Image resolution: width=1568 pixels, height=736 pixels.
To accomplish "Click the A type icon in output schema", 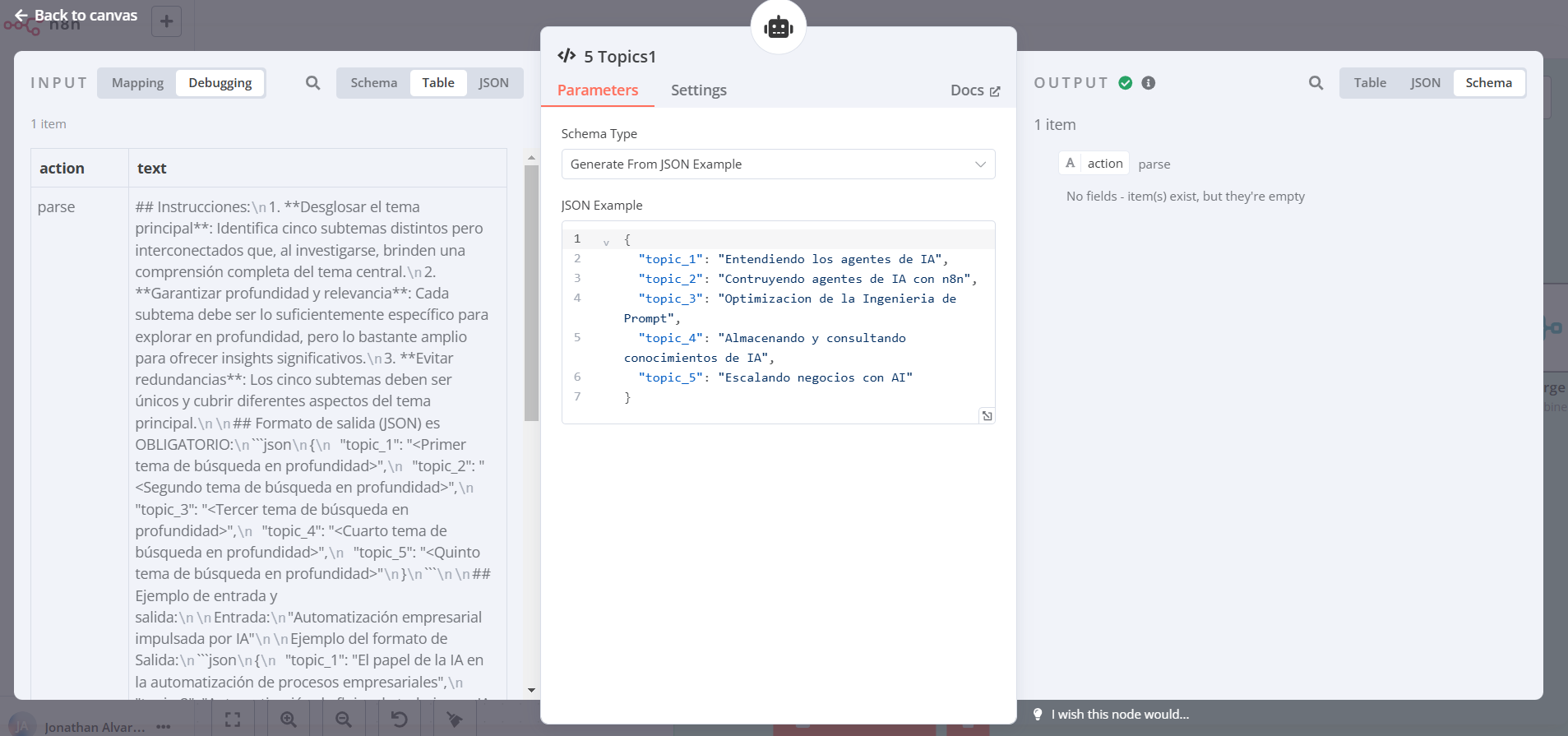I will click(1070, 163).
